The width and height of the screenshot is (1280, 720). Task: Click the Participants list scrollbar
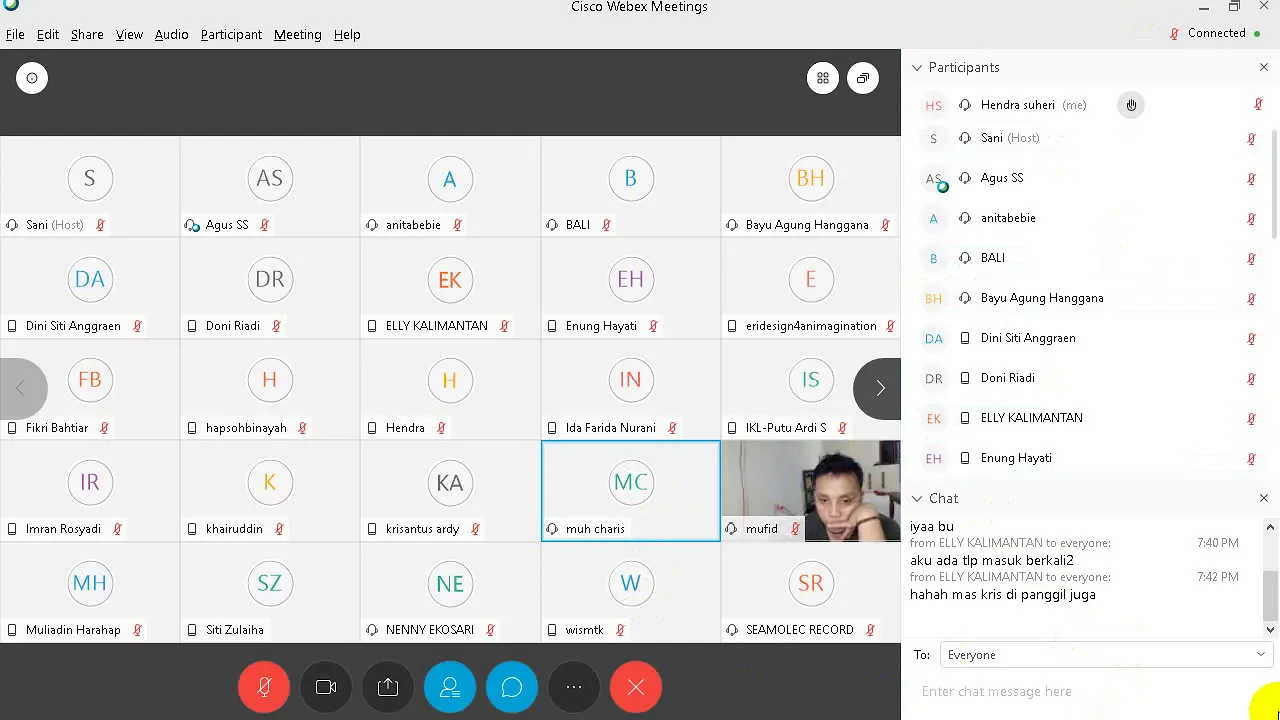point(1274,185)
